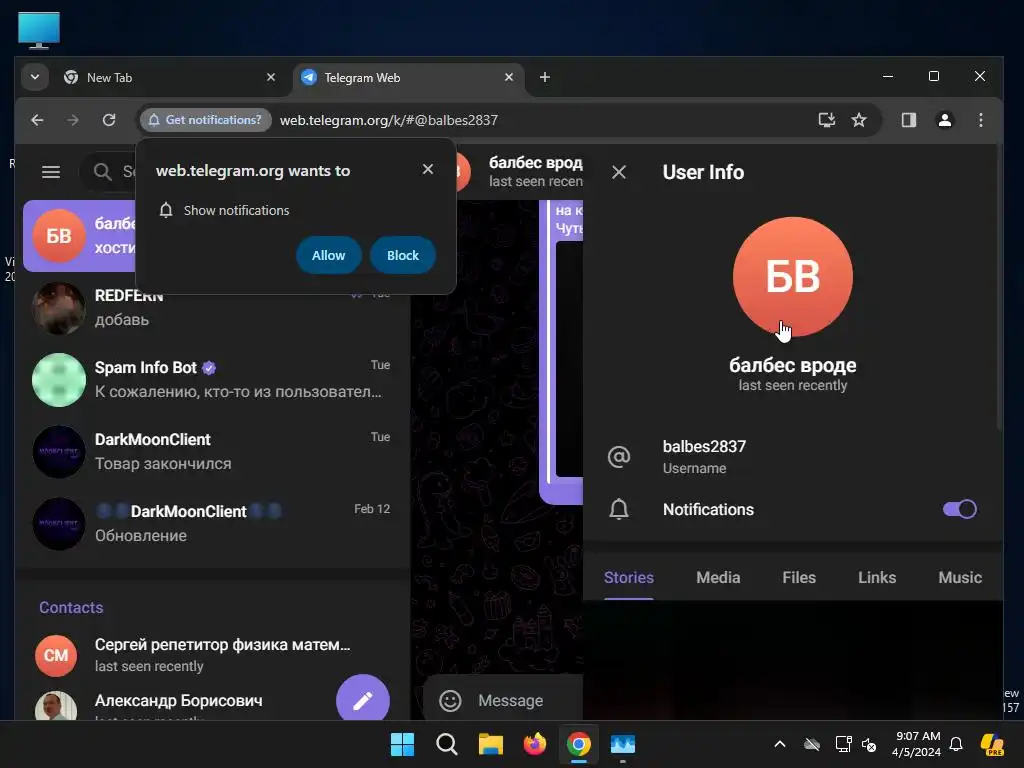Open the notification center bell in taskbar
1024x768 pixels.
(x=956, y=744)
